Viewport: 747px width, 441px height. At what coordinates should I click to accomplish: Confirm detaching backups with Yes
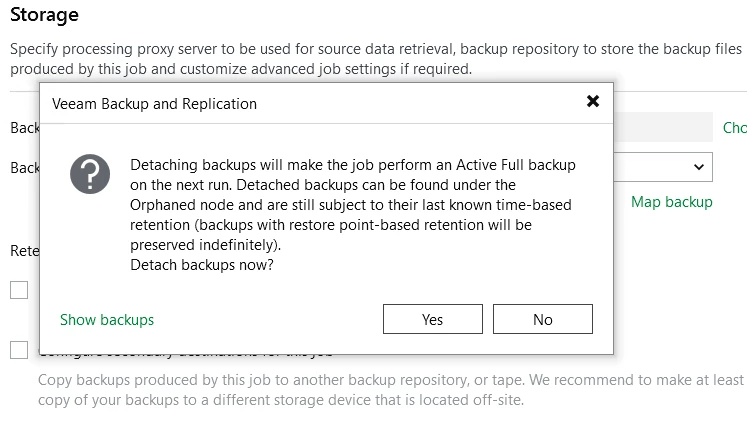coord(432,319)
